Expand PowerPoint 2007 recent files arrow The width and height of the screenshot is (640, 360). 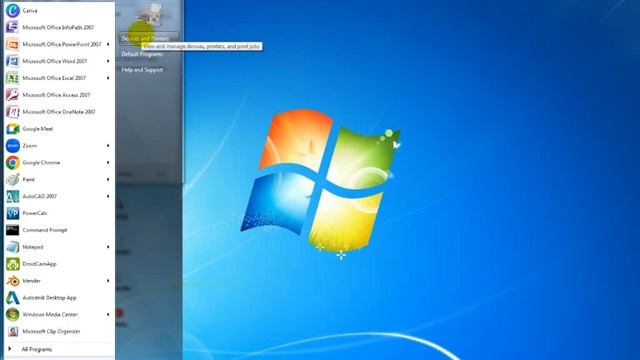point(108,44)
